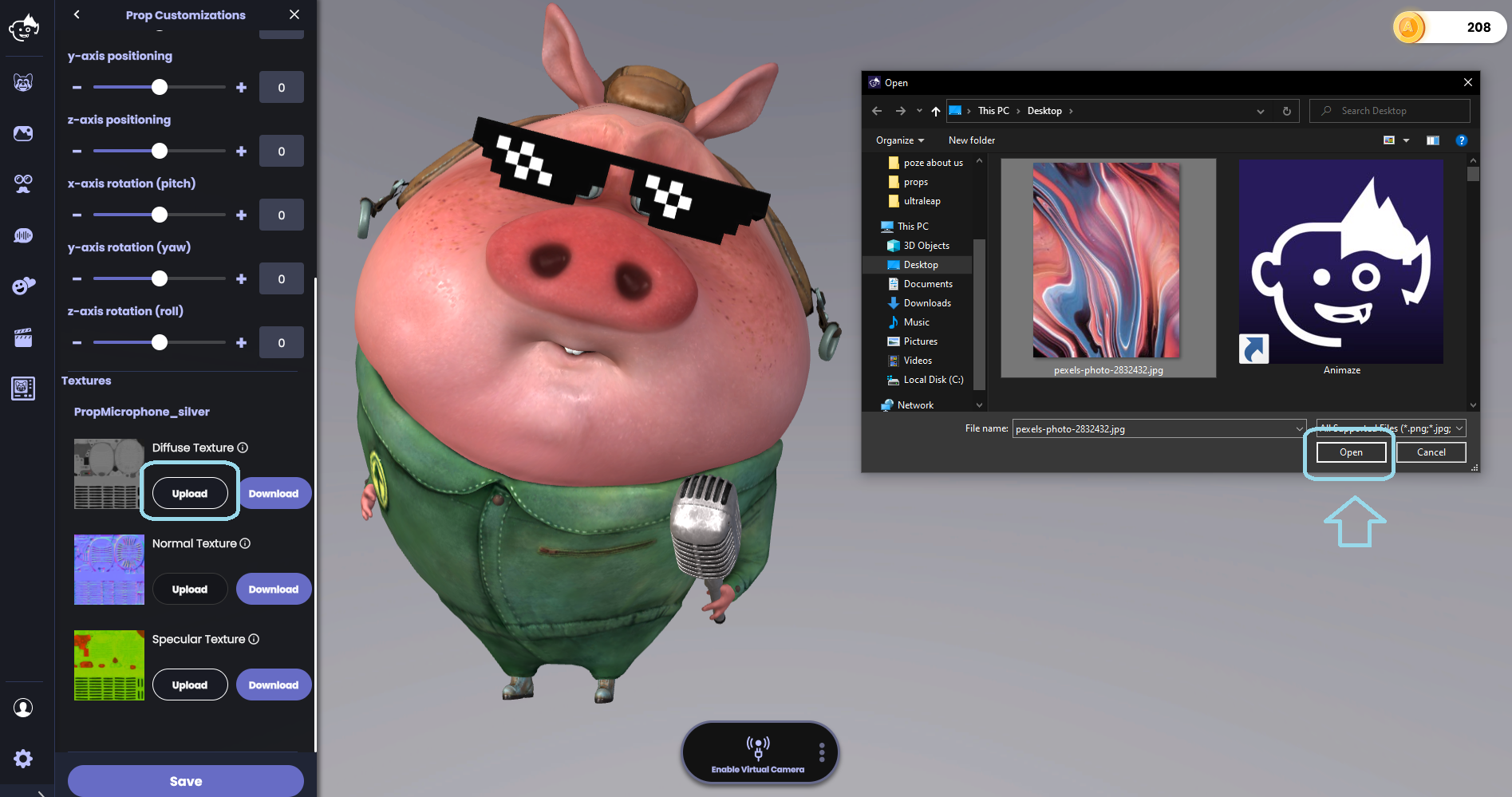The width and height of the screenshot is (1512, 797).
Task: Open Animaze Settings with the gear icon
Action: pyautogui.click(x=24, y=758)
